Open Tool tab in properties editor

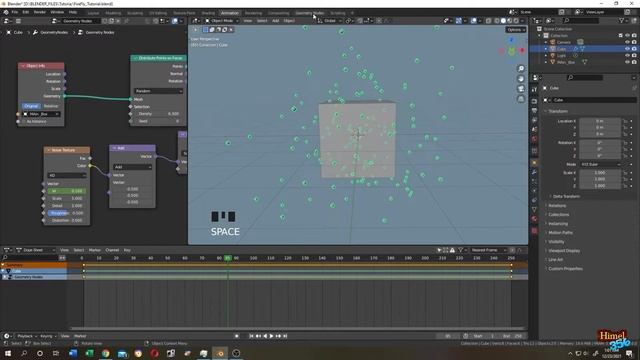pos(534,90)
